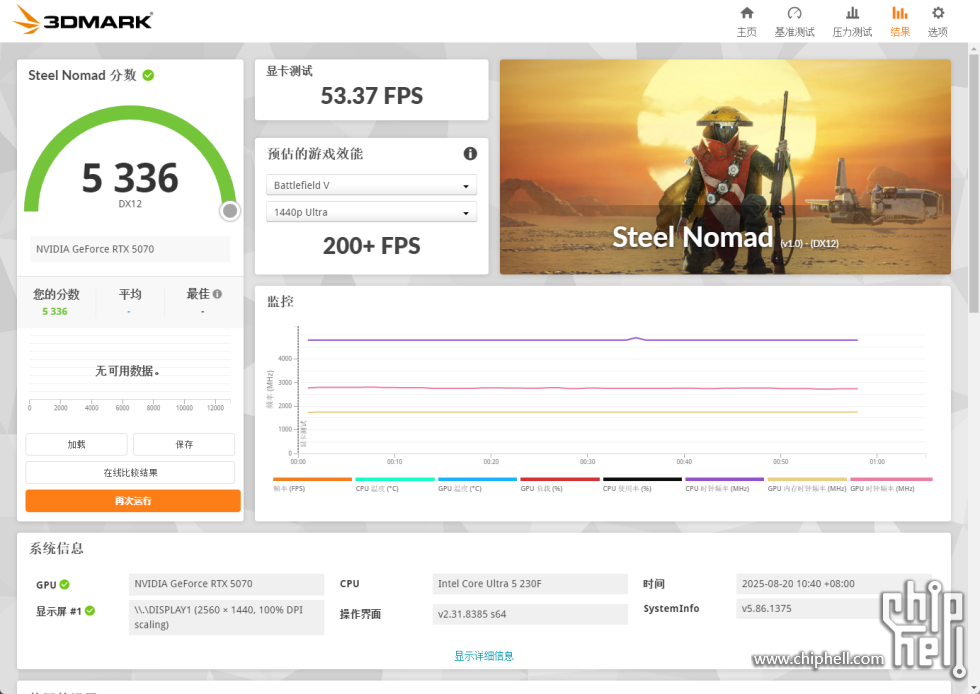The width and height of the screenshot is (980, 694).
Task: Click the Intel Core Ultra 5 230F value
Action: 530,584
